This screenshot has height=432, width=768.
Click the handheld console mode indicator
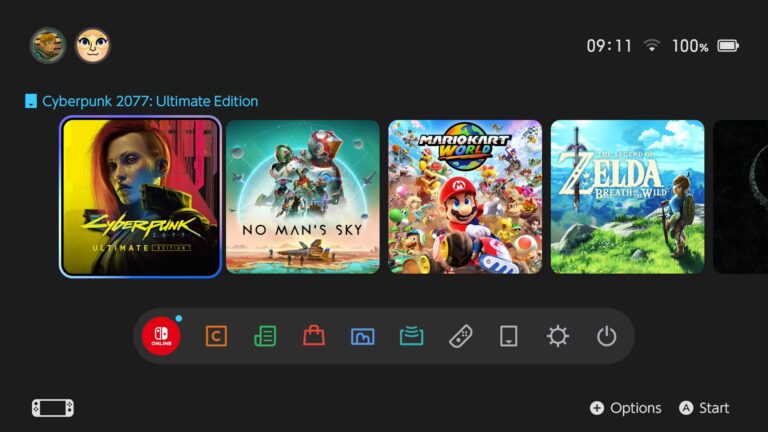53,408
